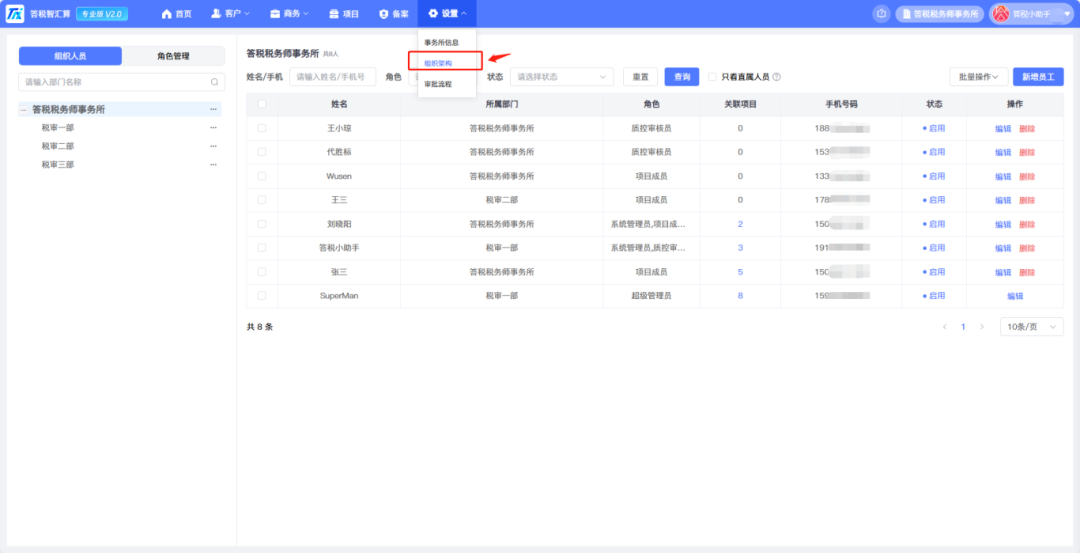Open the 批量操作 dropdown
The width and height of the screenshot is (1080, 553).
(x=979, y=76)
